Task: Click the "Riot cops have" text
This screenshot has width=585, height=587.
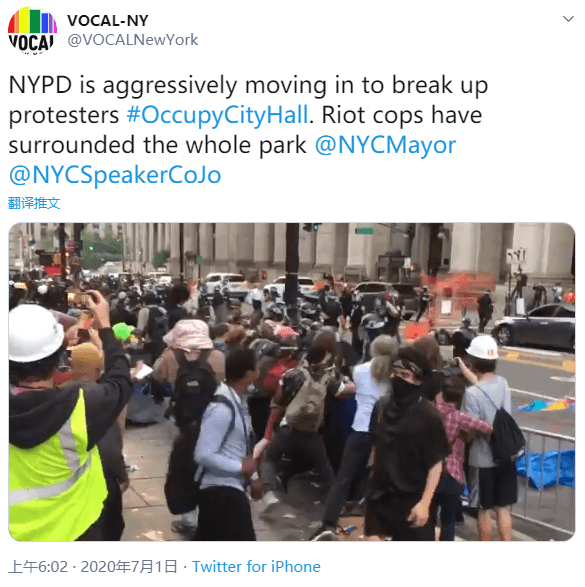Action: point(402,115)
